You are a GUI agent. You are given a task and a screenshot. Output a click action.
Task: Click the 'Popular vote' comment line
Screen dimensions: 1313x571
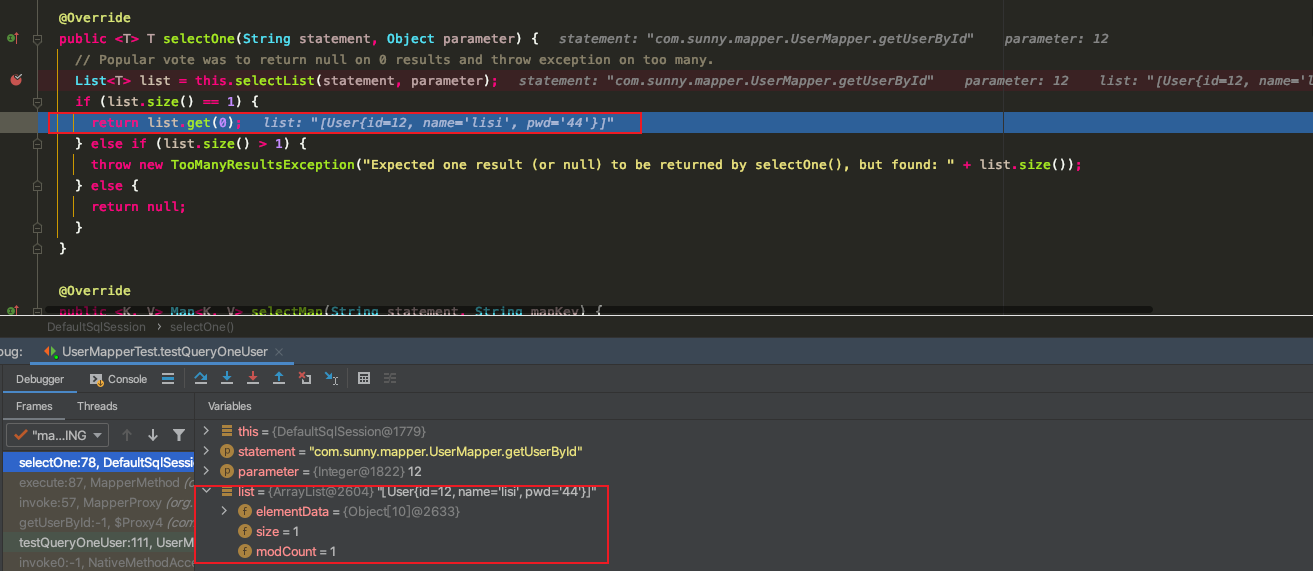pyautogui.click(x=394, y=60)
